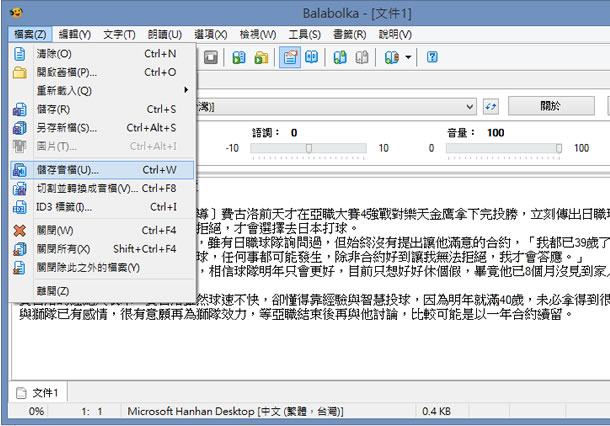Open the 朗讀(U) menu

click(x=165, y=35)
